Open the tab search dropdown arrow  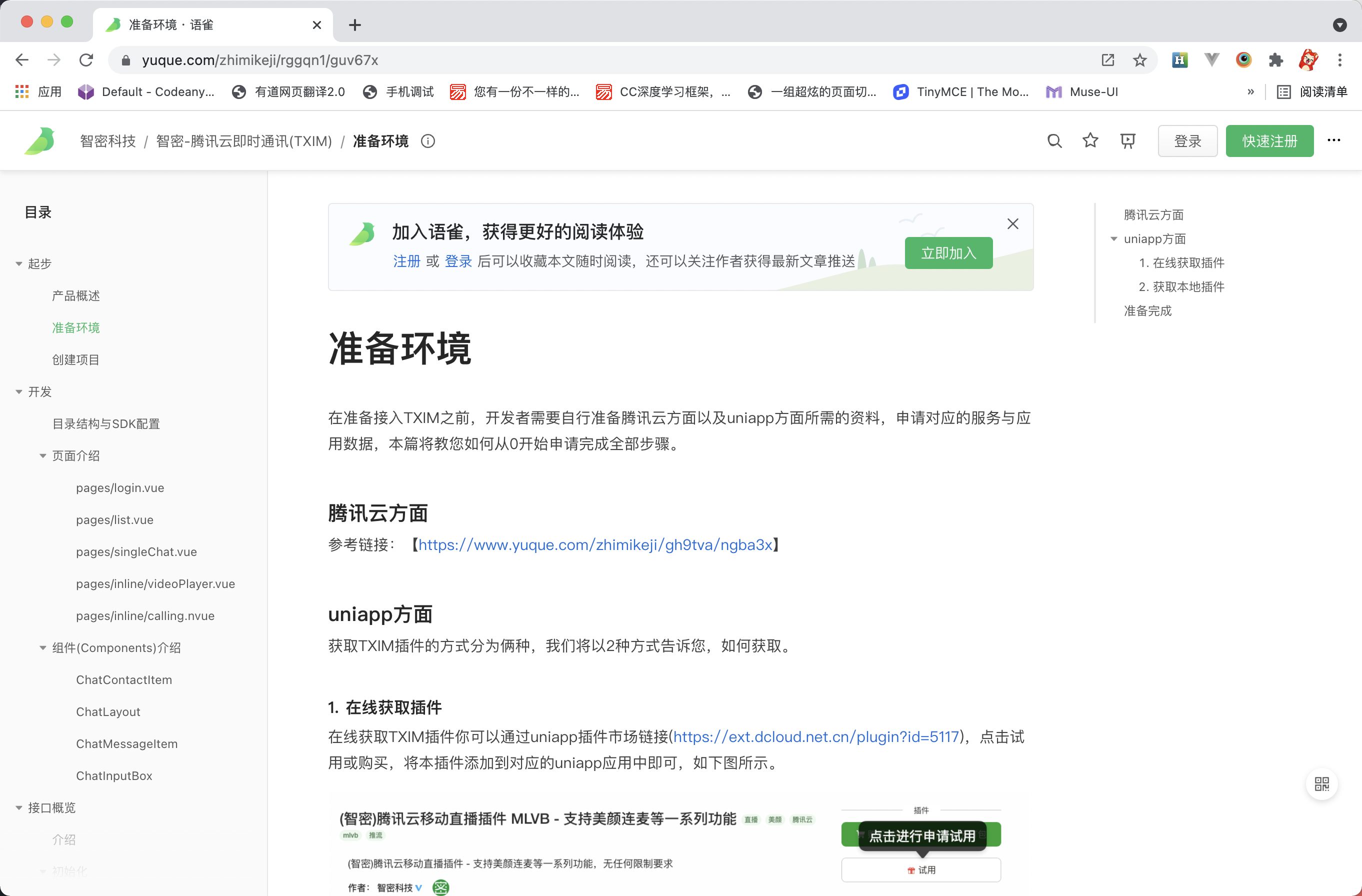click(x=1339, y=24)
